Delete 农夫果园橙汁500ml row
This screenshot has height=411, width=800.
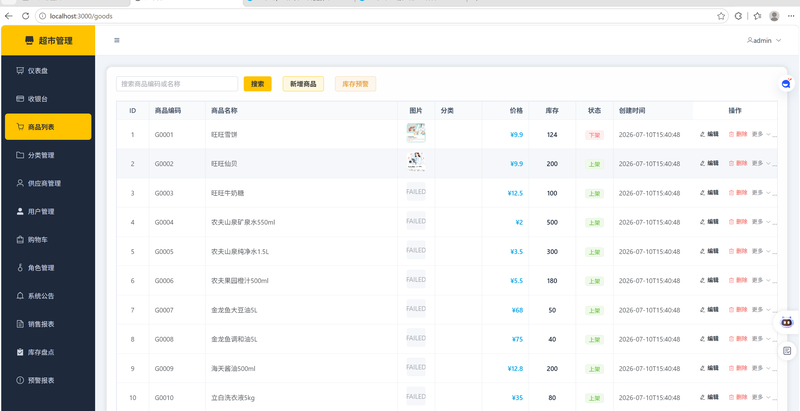[738, 280]
